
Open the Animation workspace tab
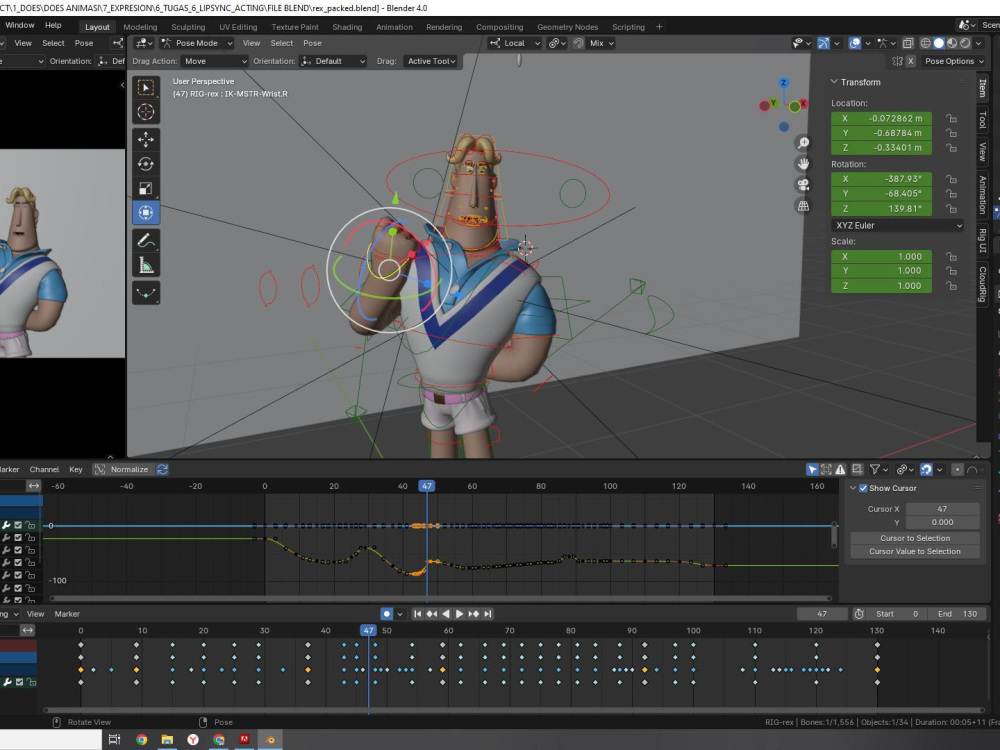pos(394,27)
